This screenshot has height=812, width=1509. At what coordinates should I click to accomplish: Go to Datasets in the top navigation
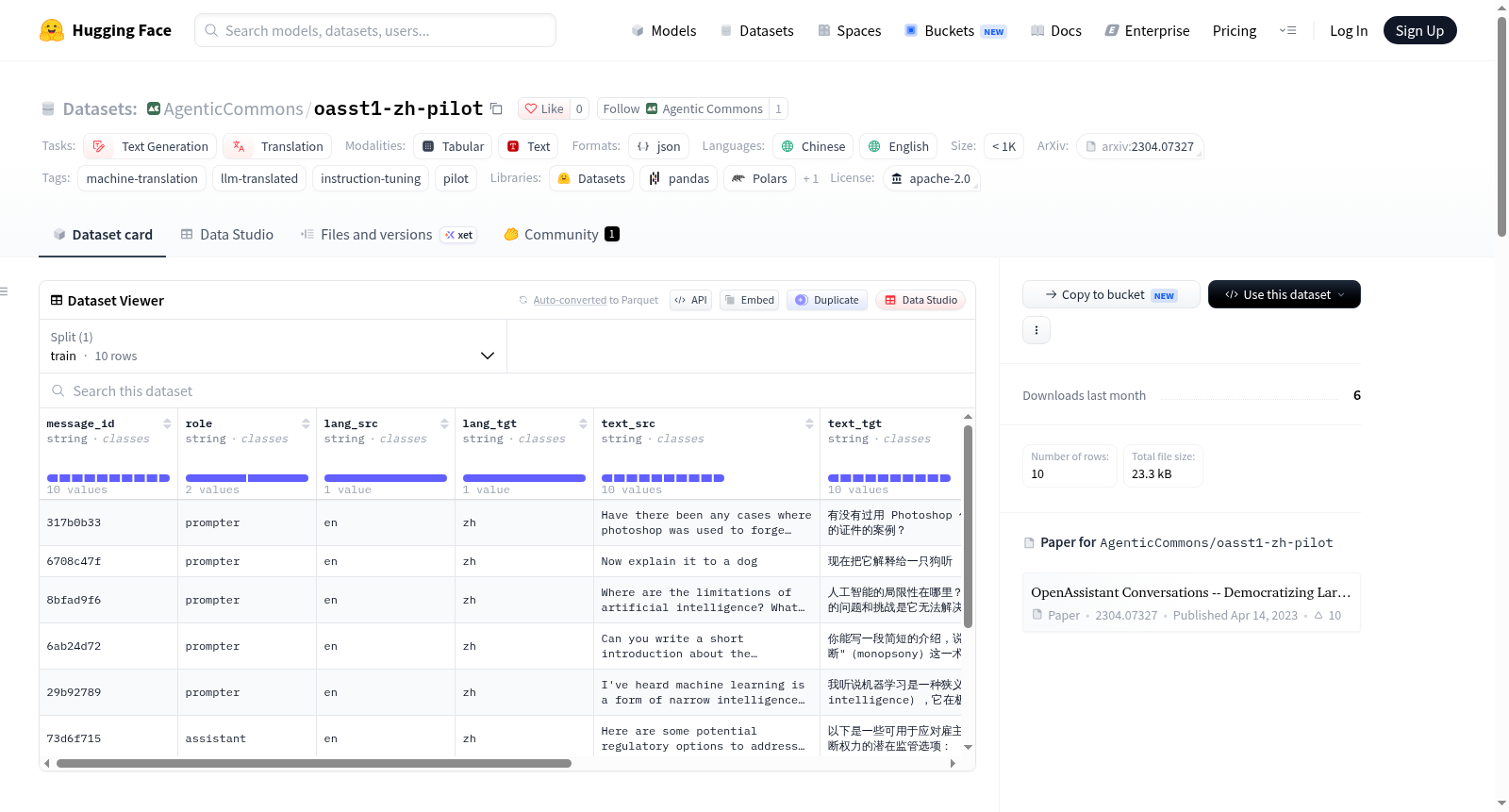tap(757, 31)
